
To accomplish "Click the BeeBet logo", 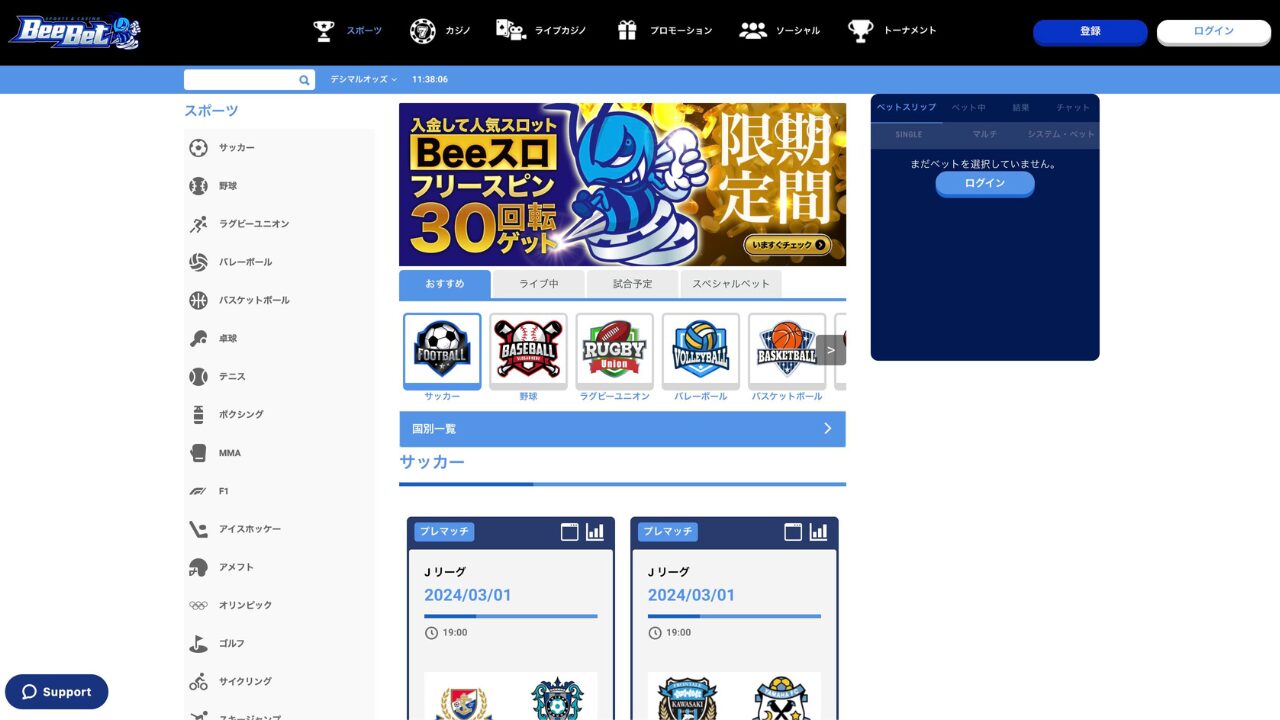I will (75, 31).
